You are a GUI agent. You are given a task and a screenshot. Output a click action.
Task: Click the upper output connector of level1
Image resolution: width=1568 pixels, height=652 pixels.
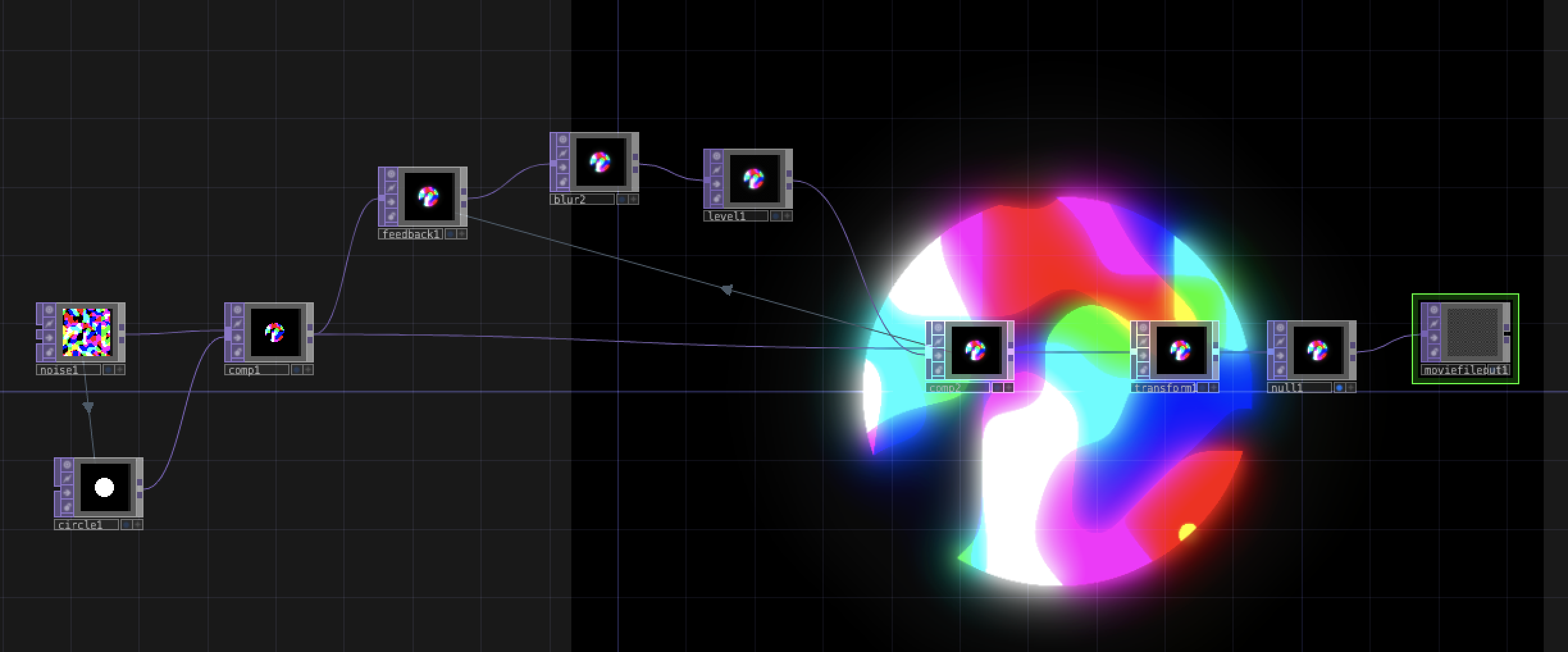[x=789, y=174]
